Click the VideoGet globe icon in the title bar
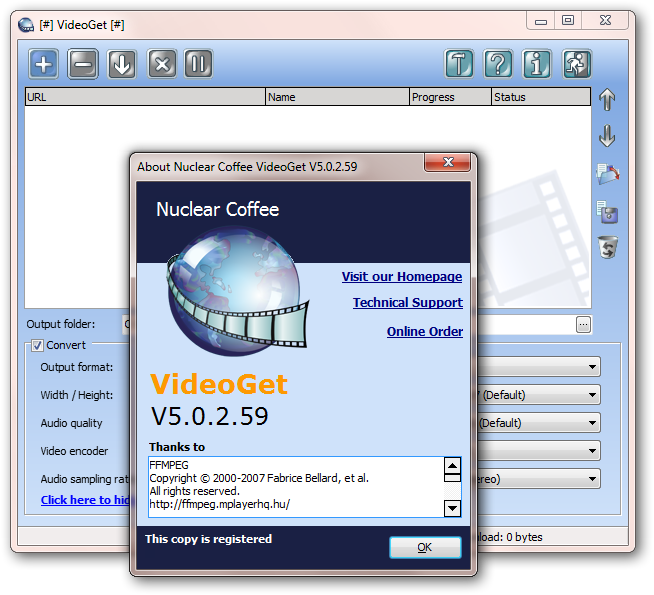Screen dimensions: 654x595 pos(26,25)
